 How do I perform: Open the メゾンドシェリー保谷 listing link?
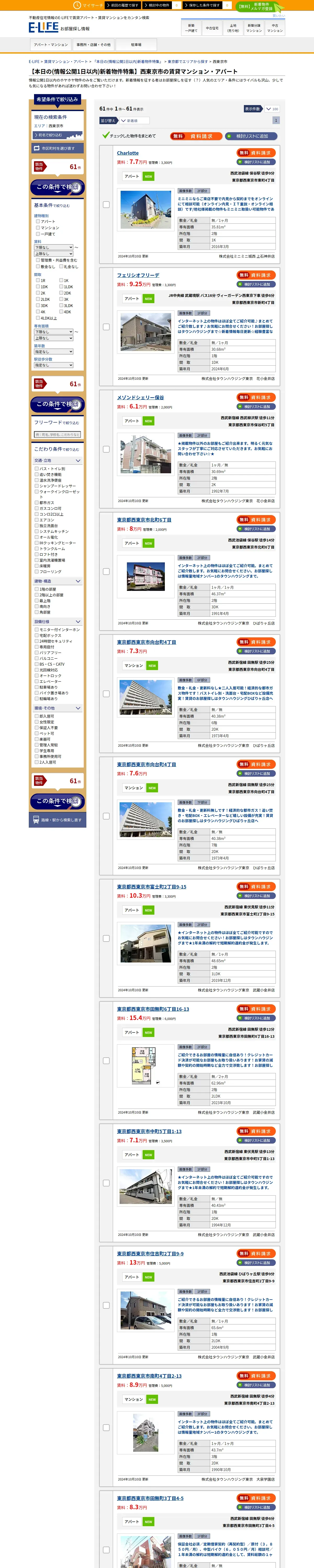pyautogui.click(x=140, y=397)
